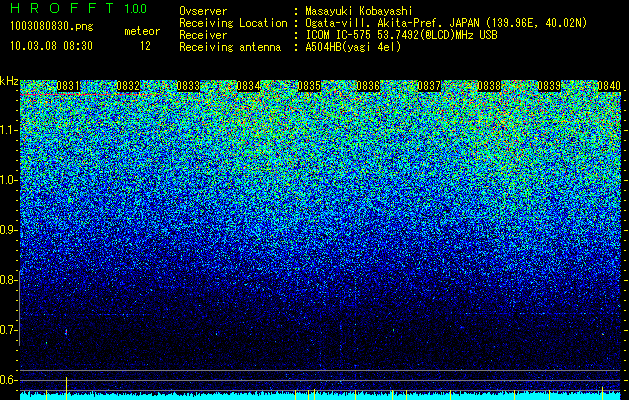Click the 0836 time marker
The width and height of the screenshot is (629, 400).
(369, 86)
